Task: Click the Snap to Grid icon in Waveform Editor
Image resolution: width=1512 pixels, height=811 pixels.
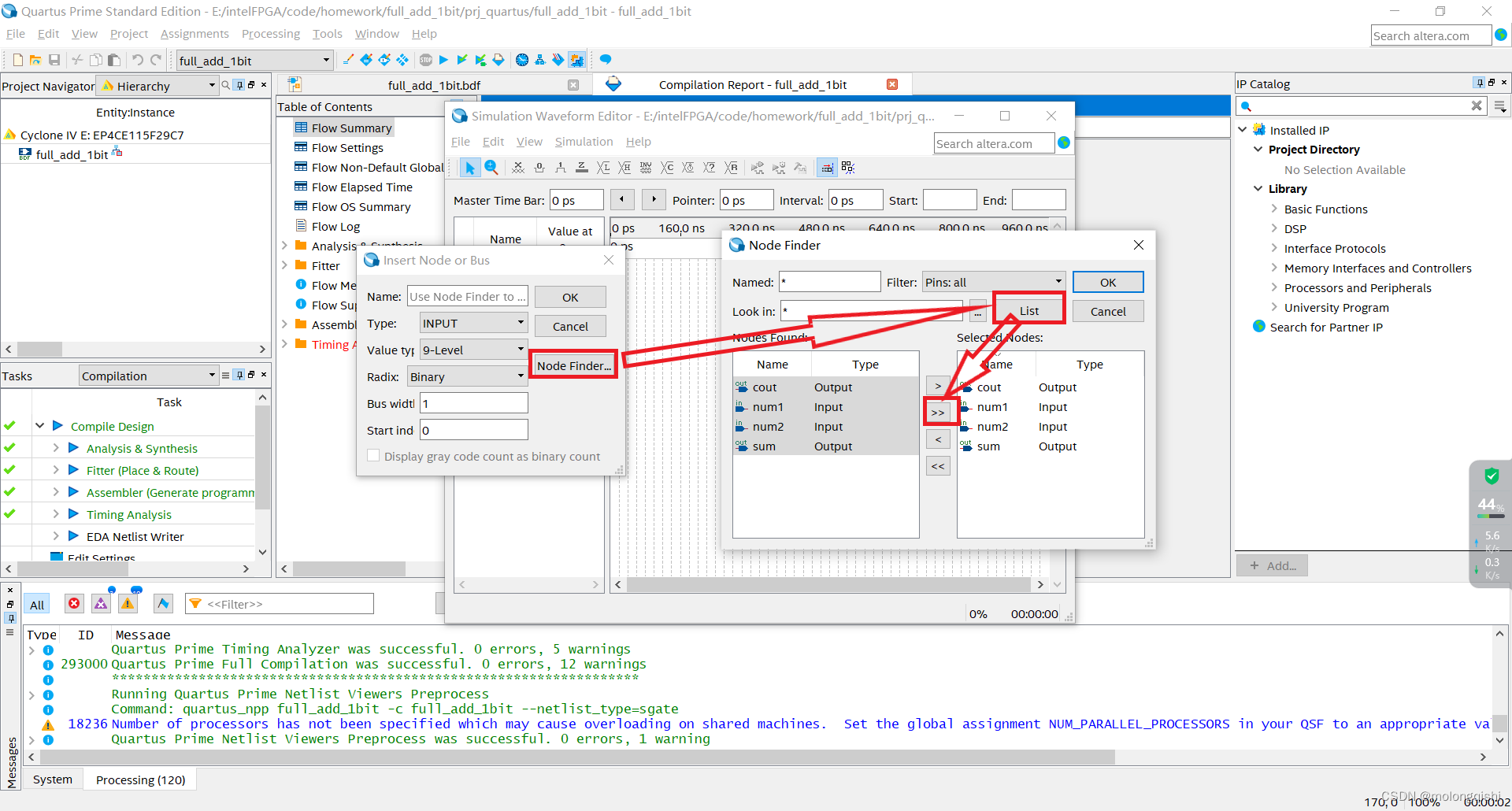Action: (x=827, y=167)
